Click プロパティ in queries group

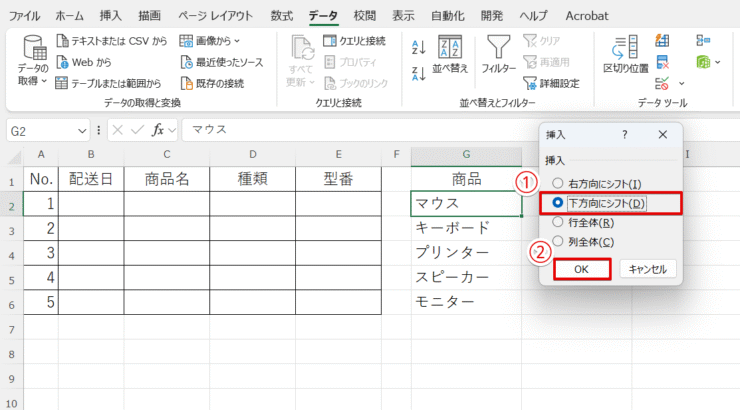[x=351, y=62]
